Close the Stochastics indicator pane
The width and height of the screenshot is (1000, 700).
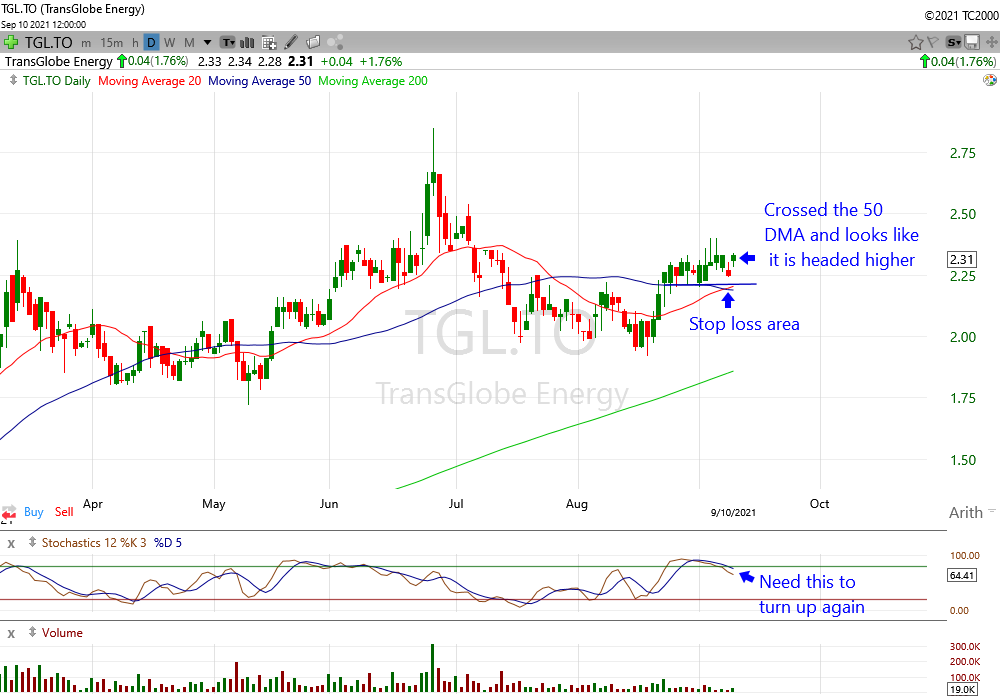[x=11, y=544]
